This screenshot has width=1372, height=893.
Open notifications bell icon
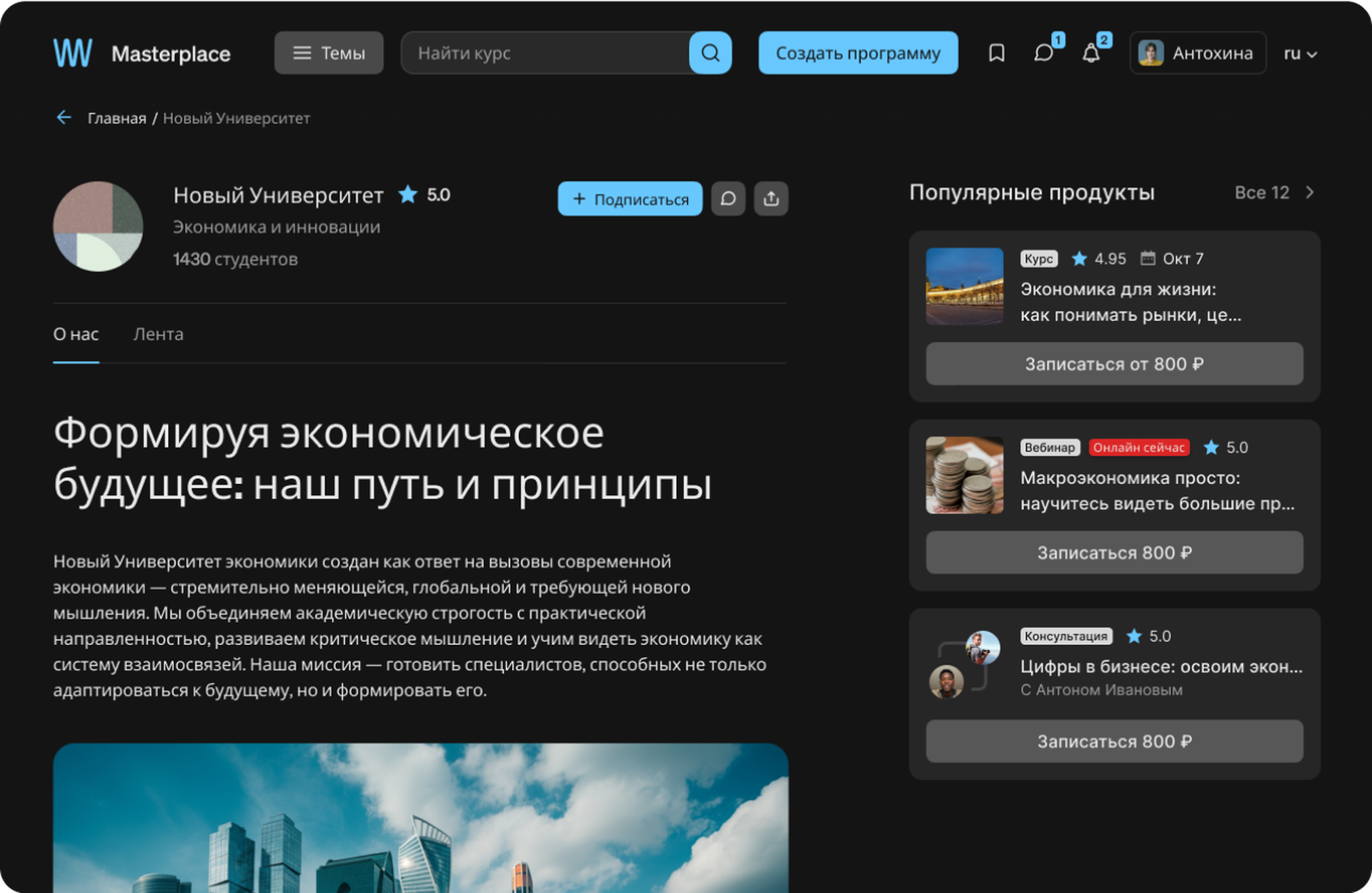(x=1090, y=53)
